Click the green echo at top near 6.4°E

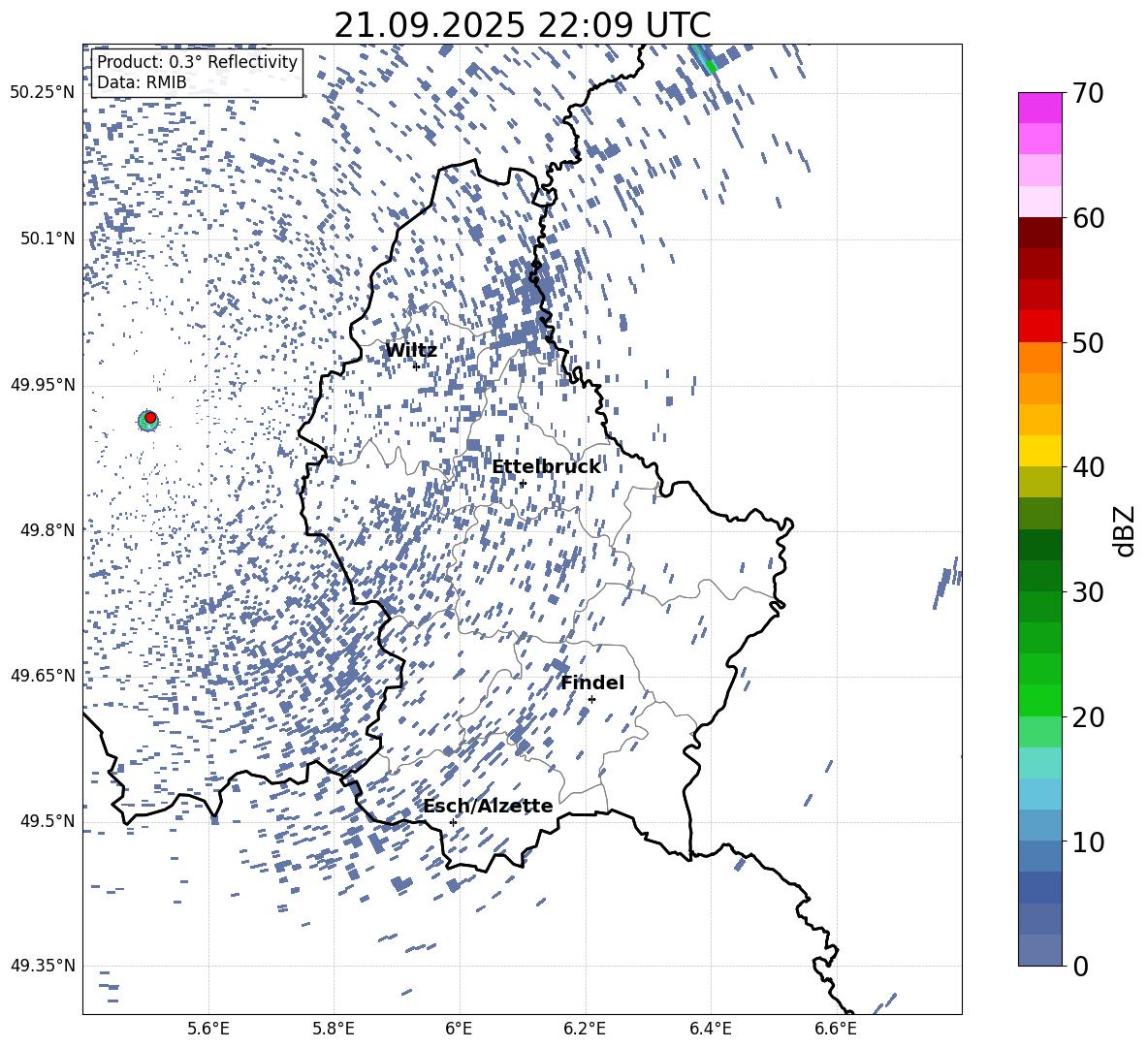point(710,67)
